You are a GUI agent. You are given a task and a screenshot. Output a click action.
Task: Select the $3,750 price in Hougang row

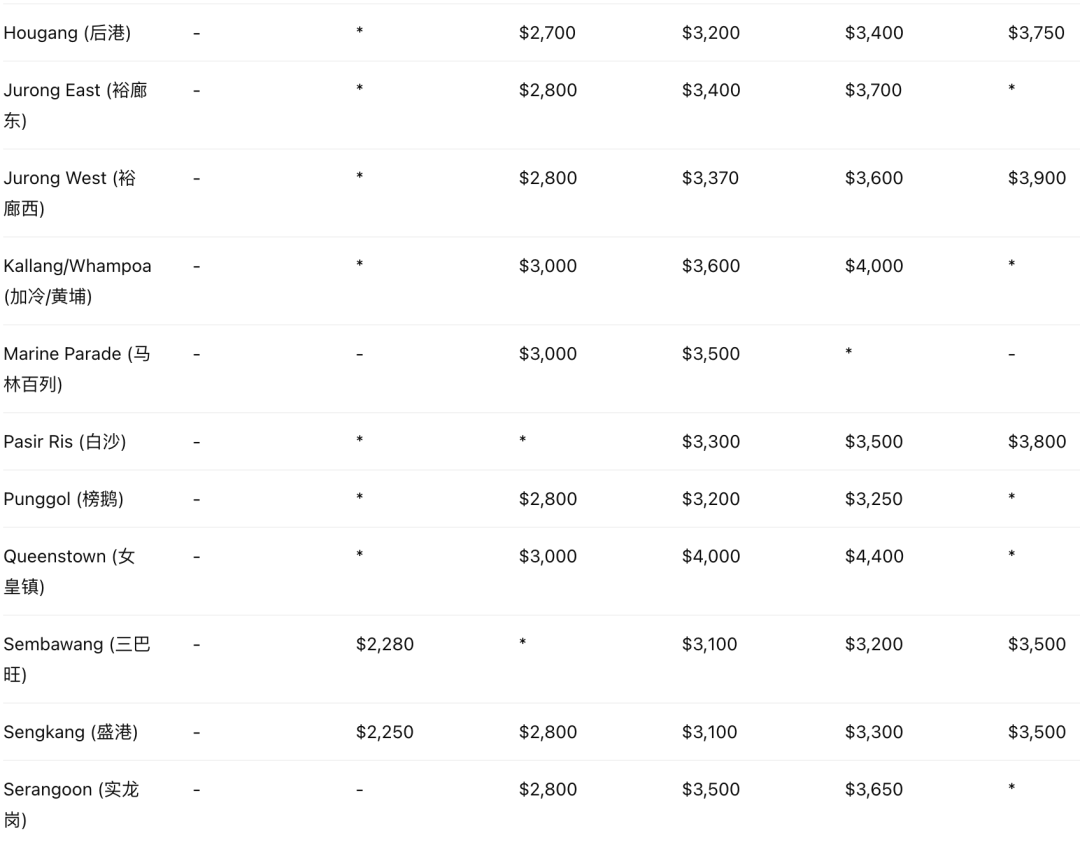[x=1036, y=33]
